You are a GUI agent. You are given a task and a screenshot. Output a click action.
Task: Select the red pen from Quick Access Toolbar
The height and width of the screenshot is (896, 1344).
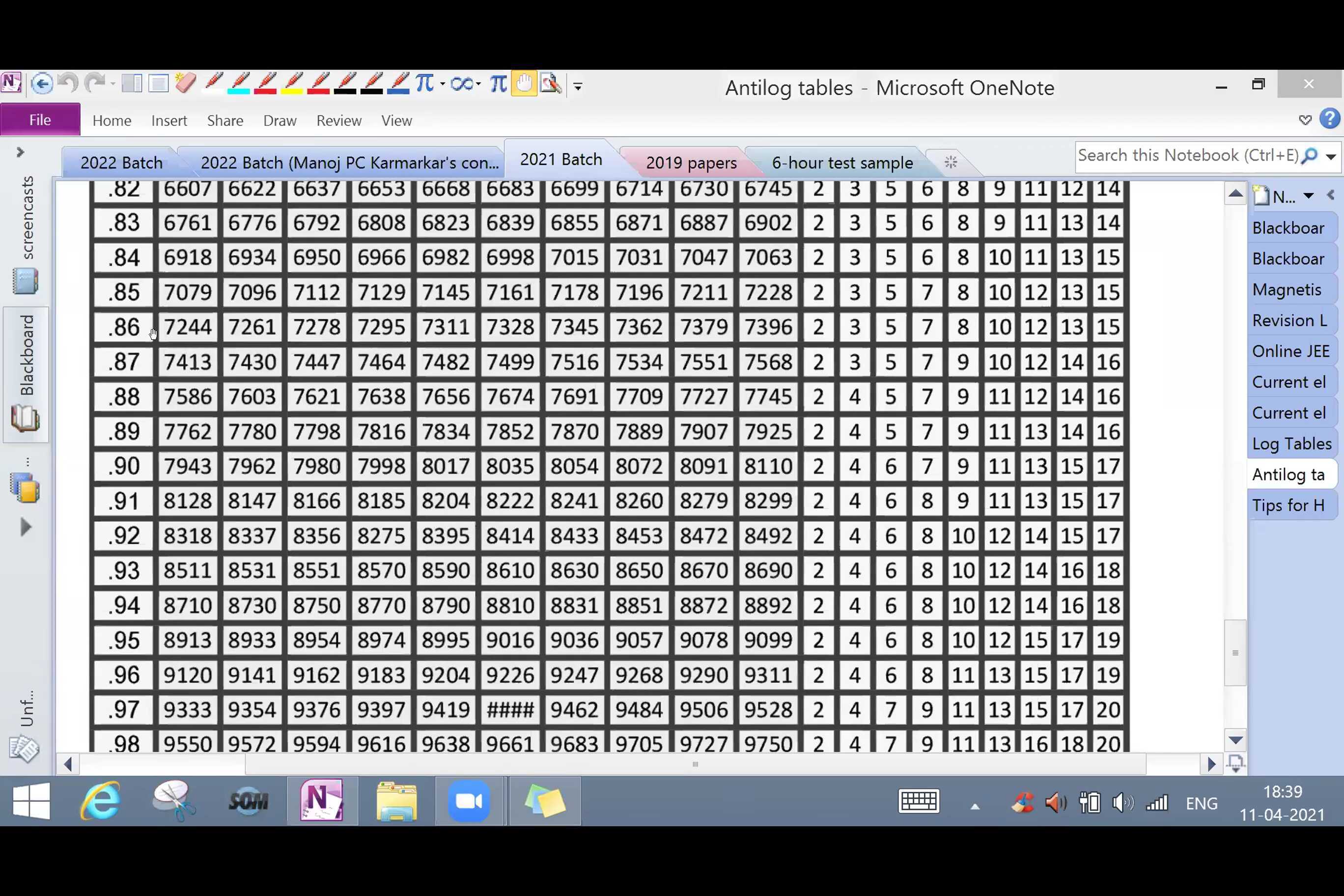[265, 84]
